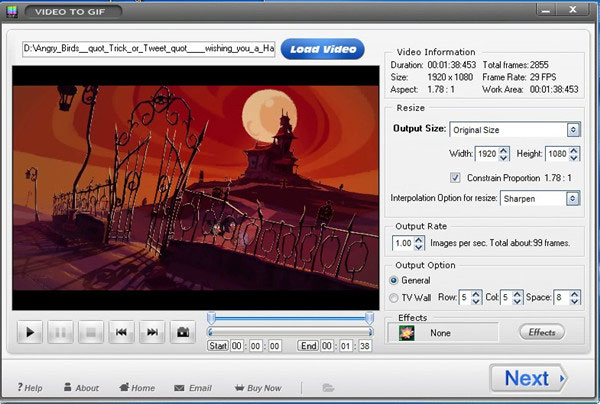Select the TV Wall output option
Image resolution: width=600 pixels, height=404 pixels.
pyautogui.click(x=393, y=298)
